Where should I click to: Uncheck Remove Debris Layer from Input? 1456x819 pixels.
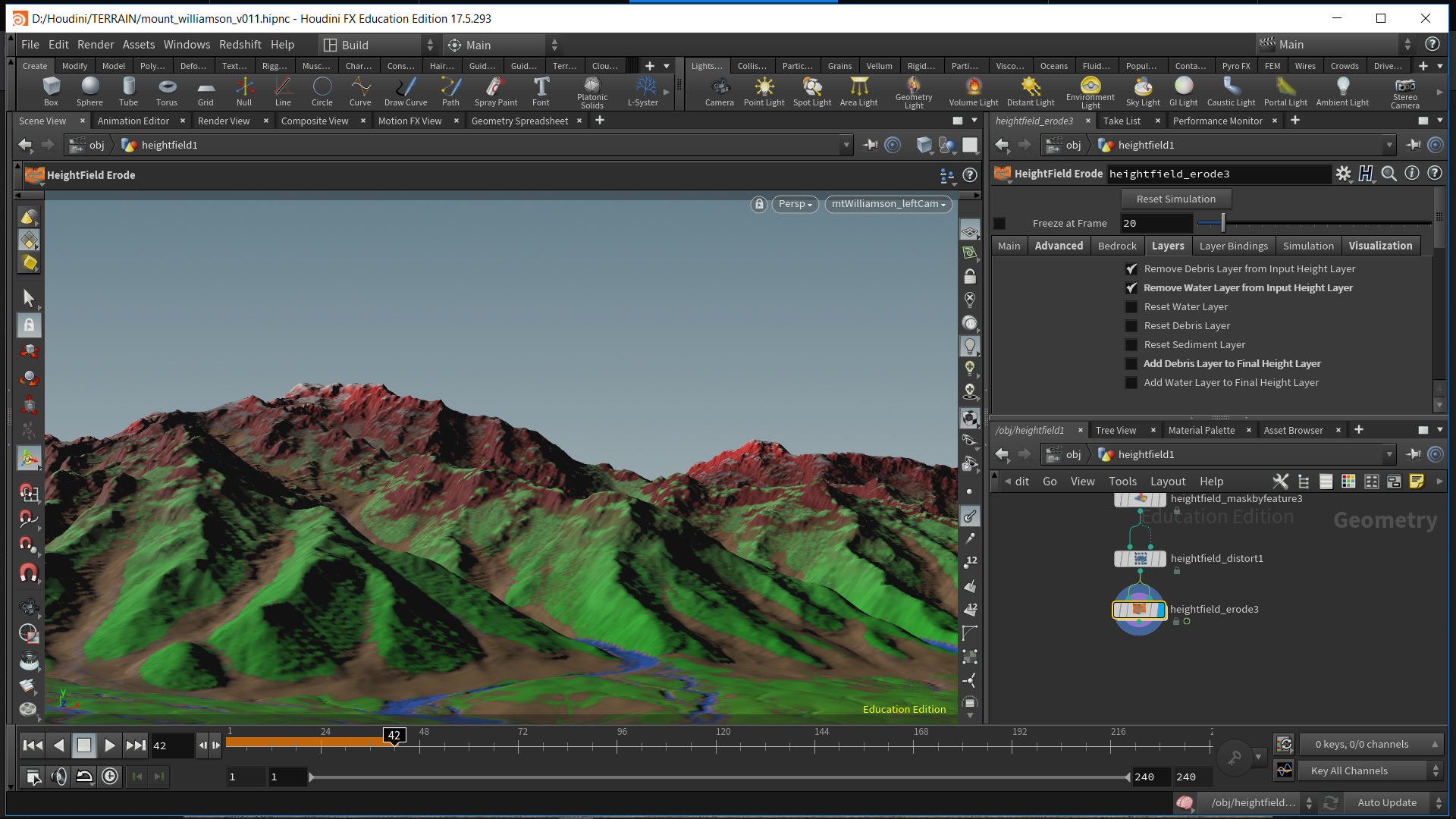tap(1131, 269)
